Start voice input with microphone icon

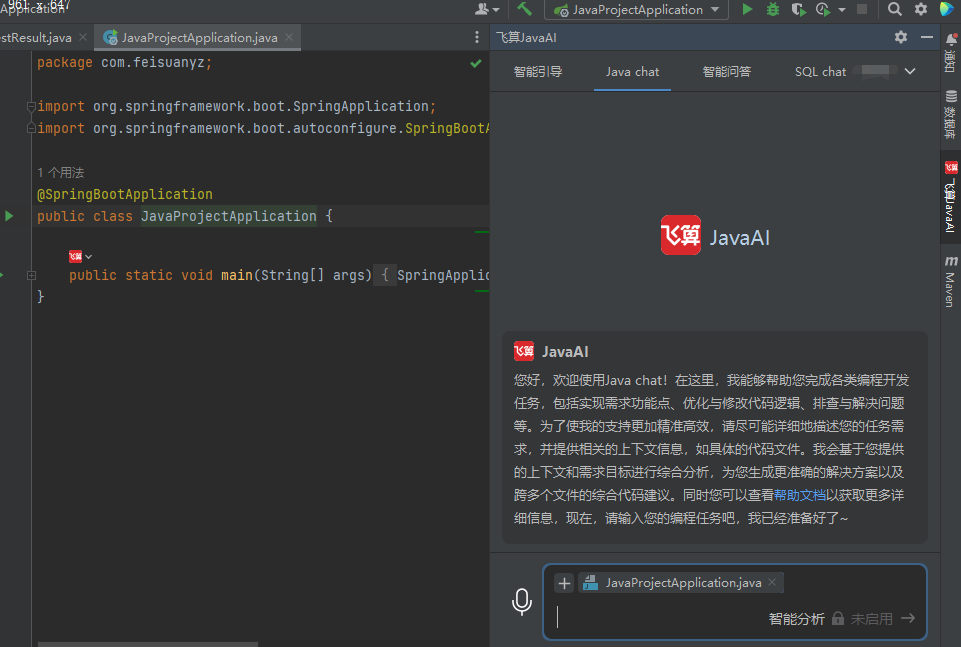point(522,602)
